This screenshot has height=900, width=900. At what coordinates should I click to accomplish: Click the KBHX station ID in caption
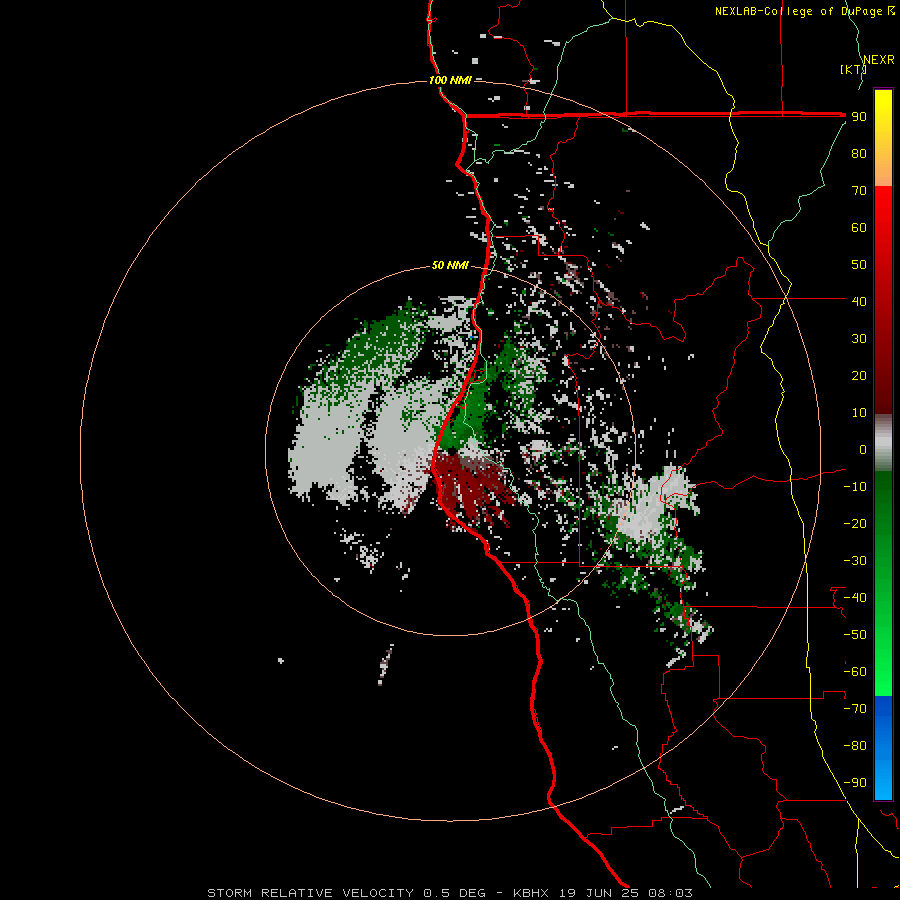coord(530,893)
